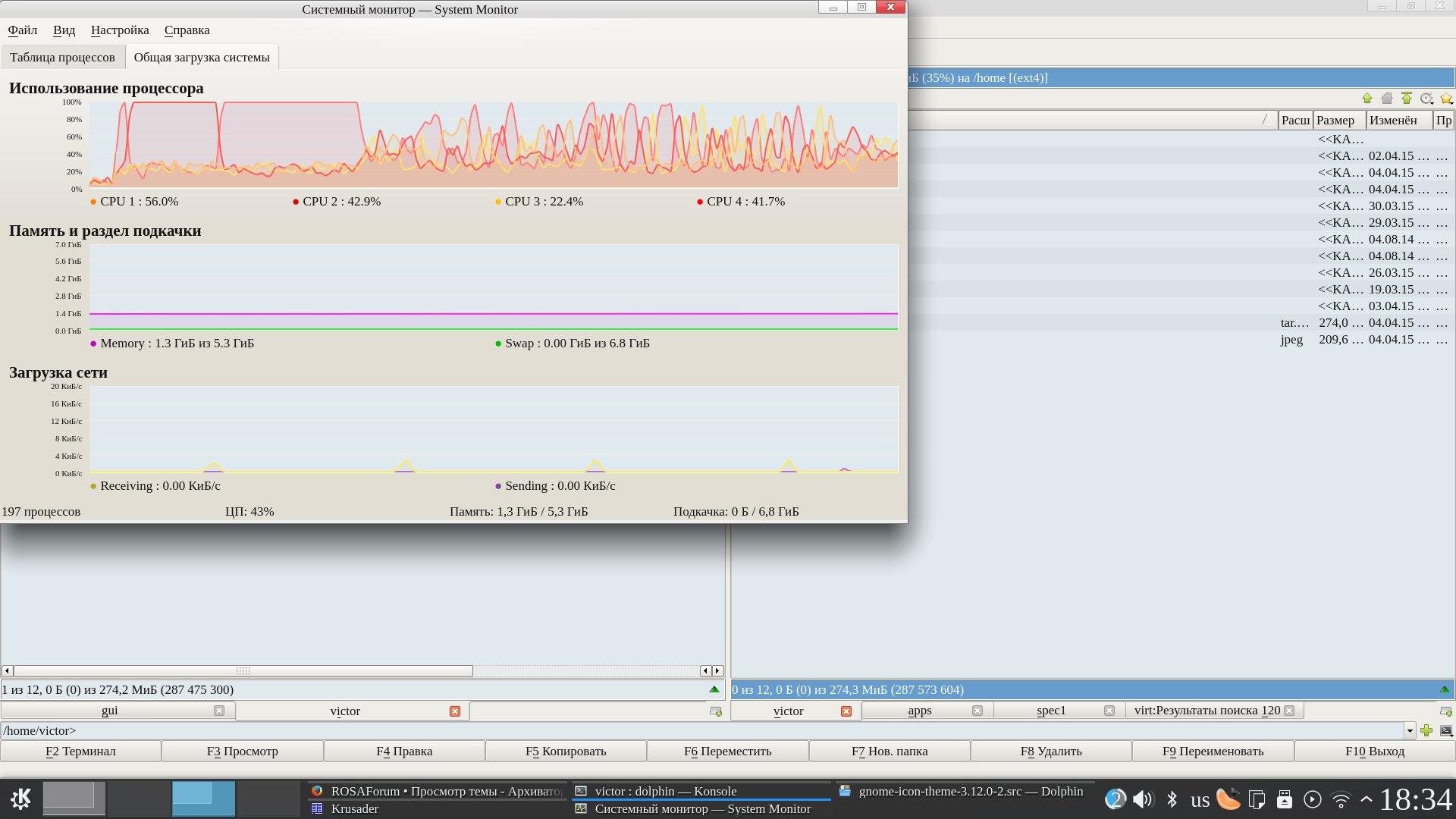Jump to root directory icon
The height and width of the screenshot is (819, 1456).
(1407, 99)
